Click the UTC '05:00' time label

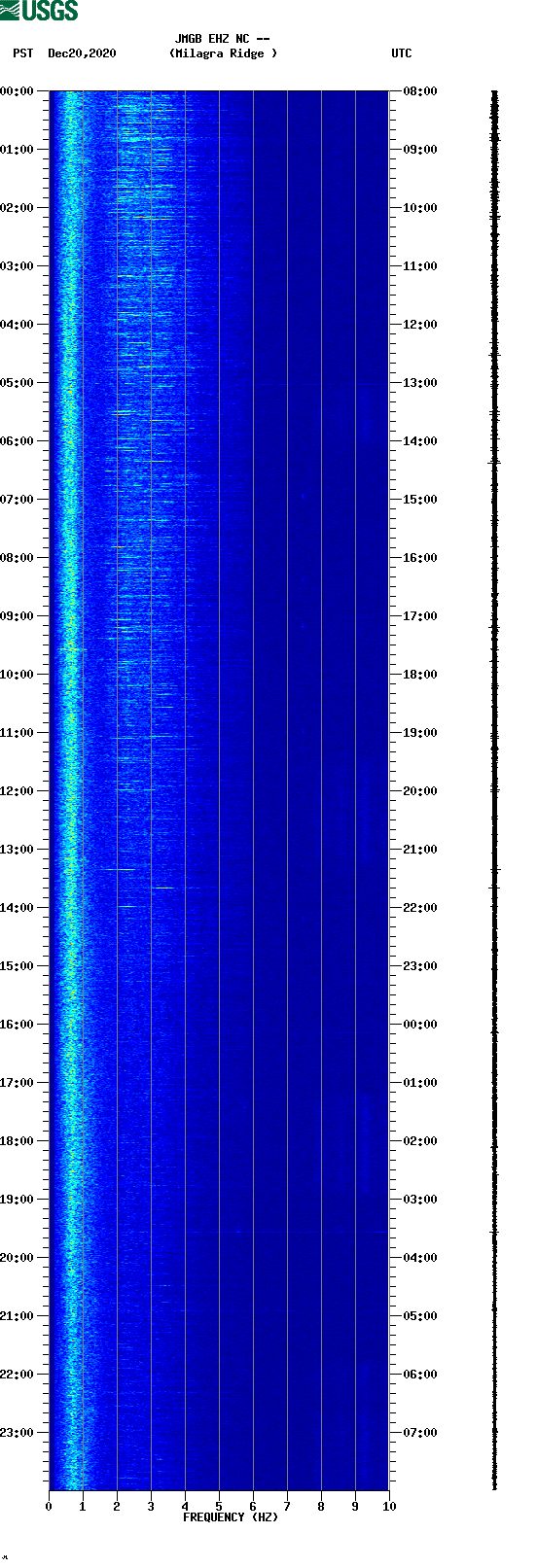(419, 1316)
